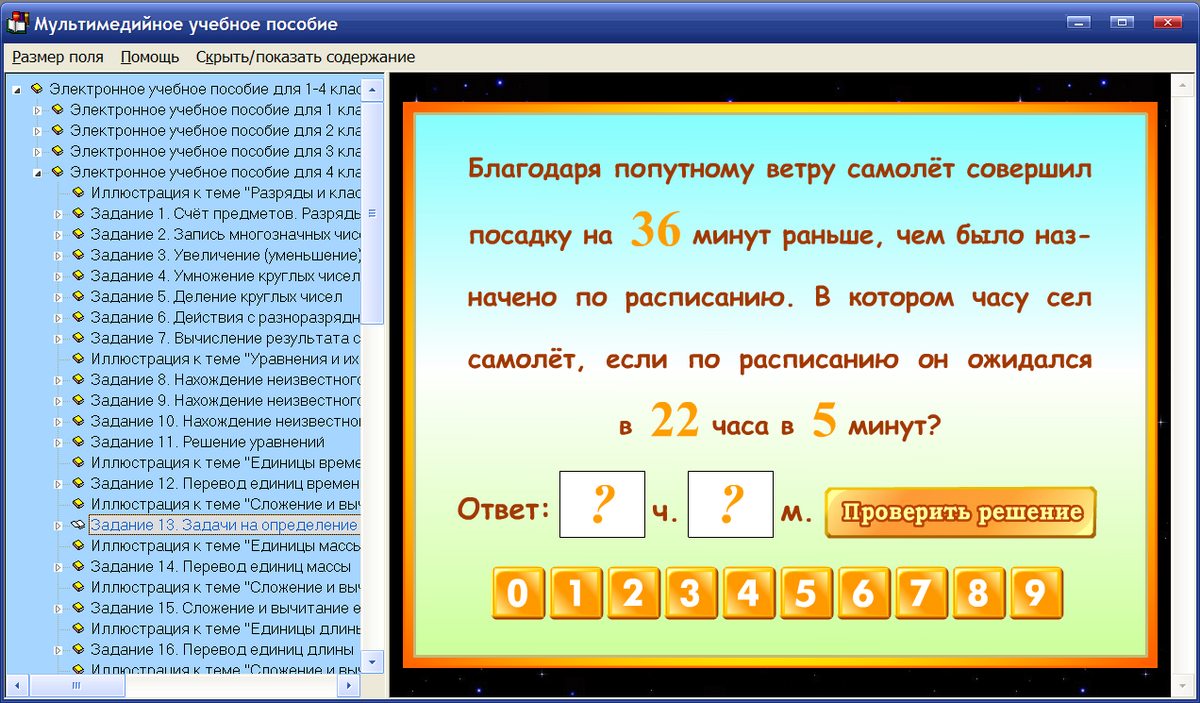Click open-book icon of Задание 13
Viewport: 1200px width, 703px height.
(78, 525)
